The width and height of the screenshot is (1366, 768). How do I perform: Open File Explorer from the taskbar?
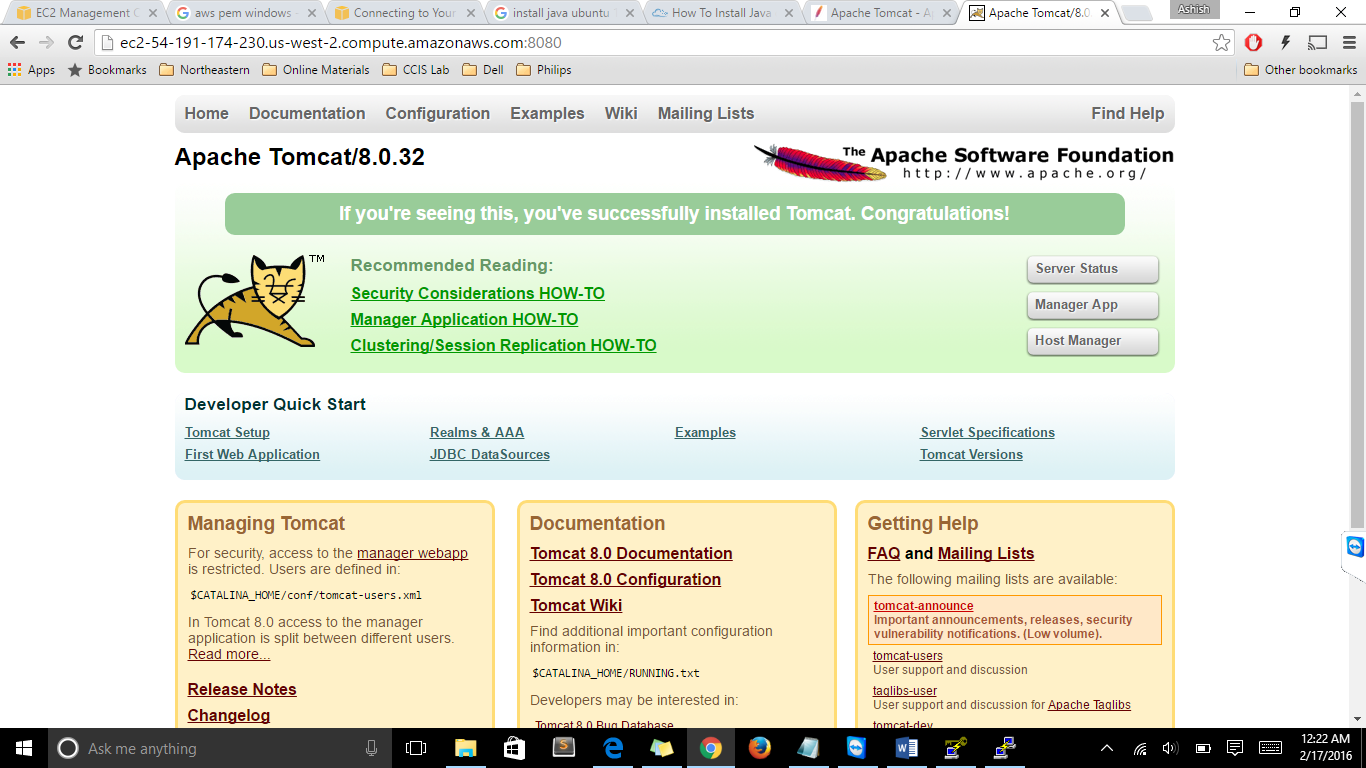(x=465, y=748)
